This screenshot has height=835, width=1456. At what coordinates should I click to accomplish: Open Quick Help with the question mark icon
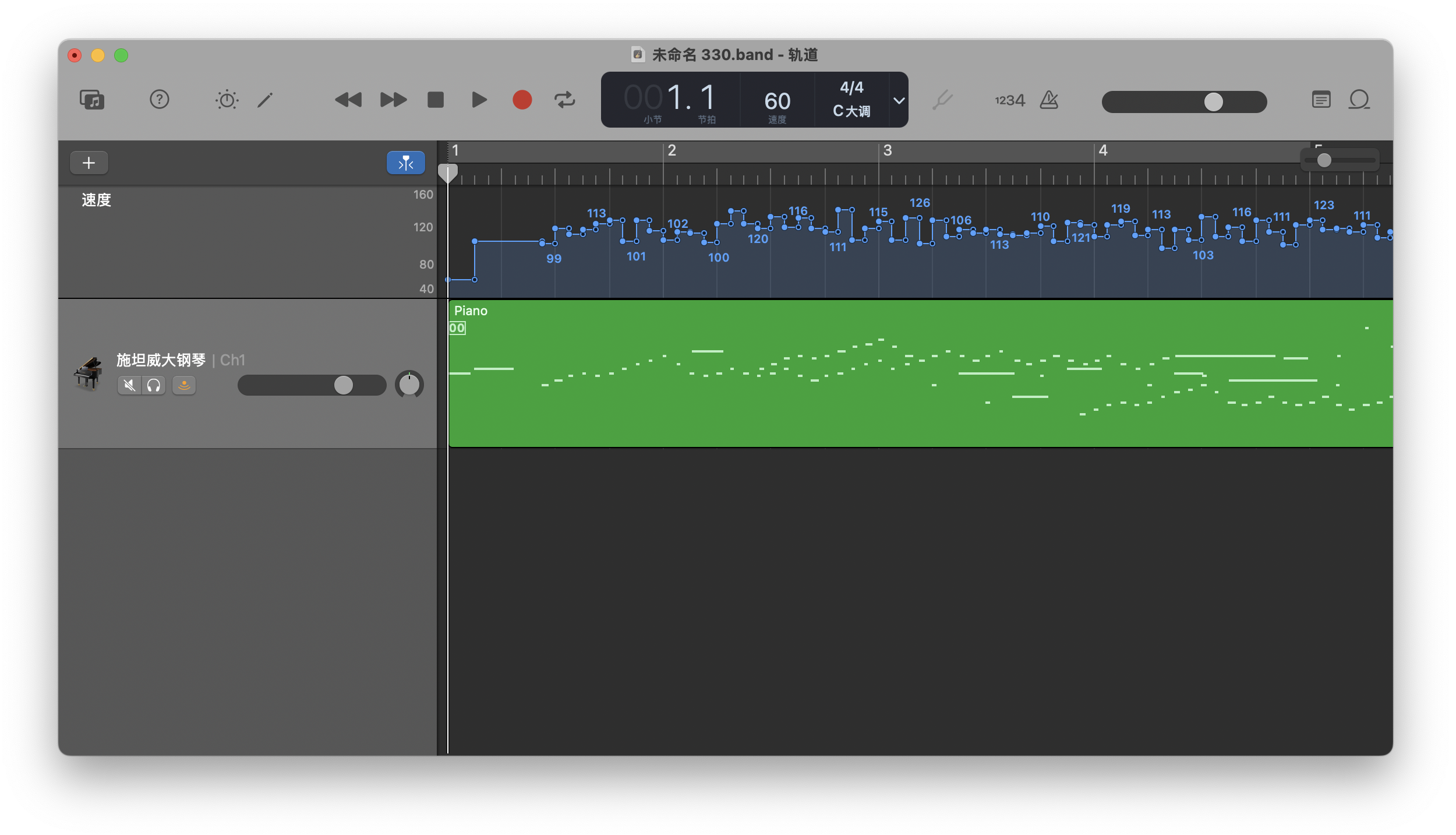(160, 99)
